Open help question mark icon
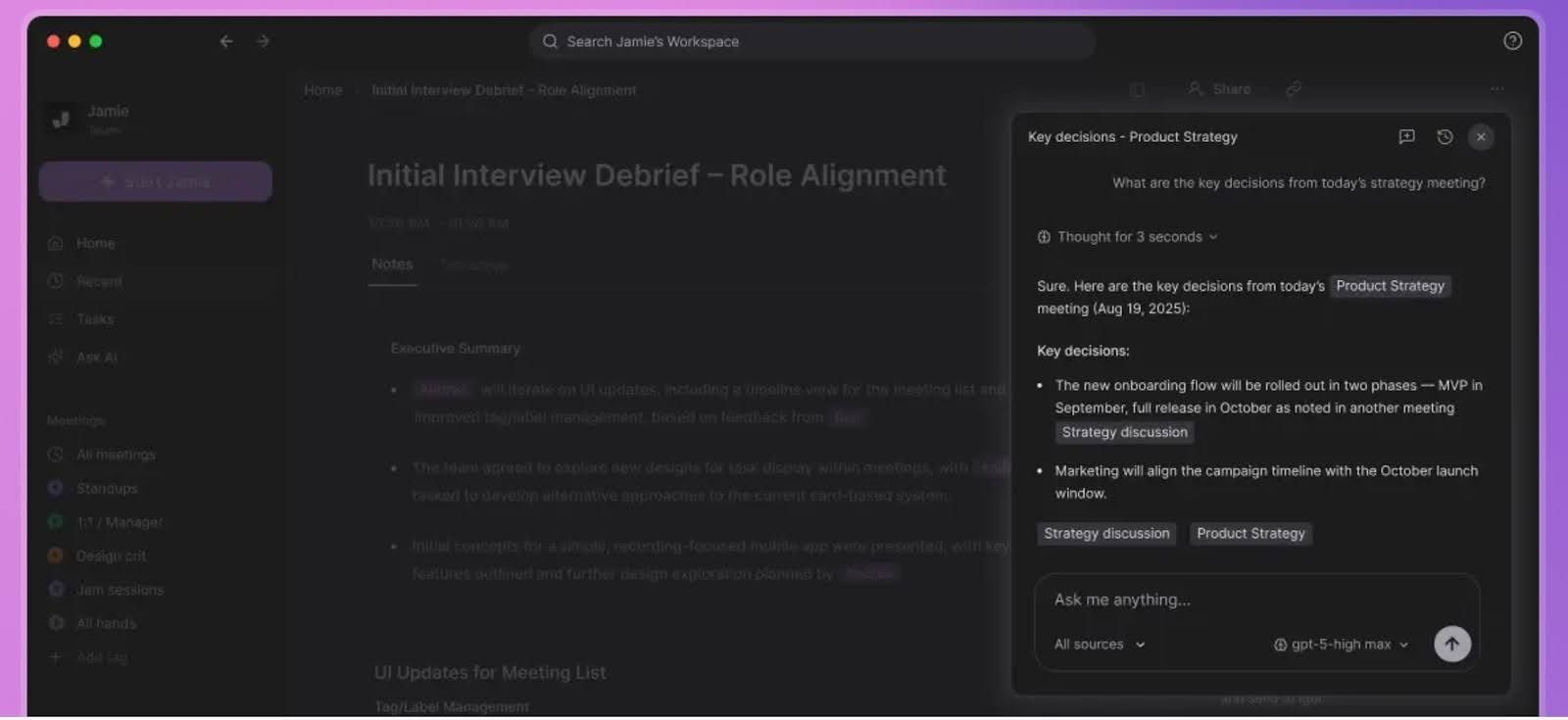 [x=1512, y=41]
